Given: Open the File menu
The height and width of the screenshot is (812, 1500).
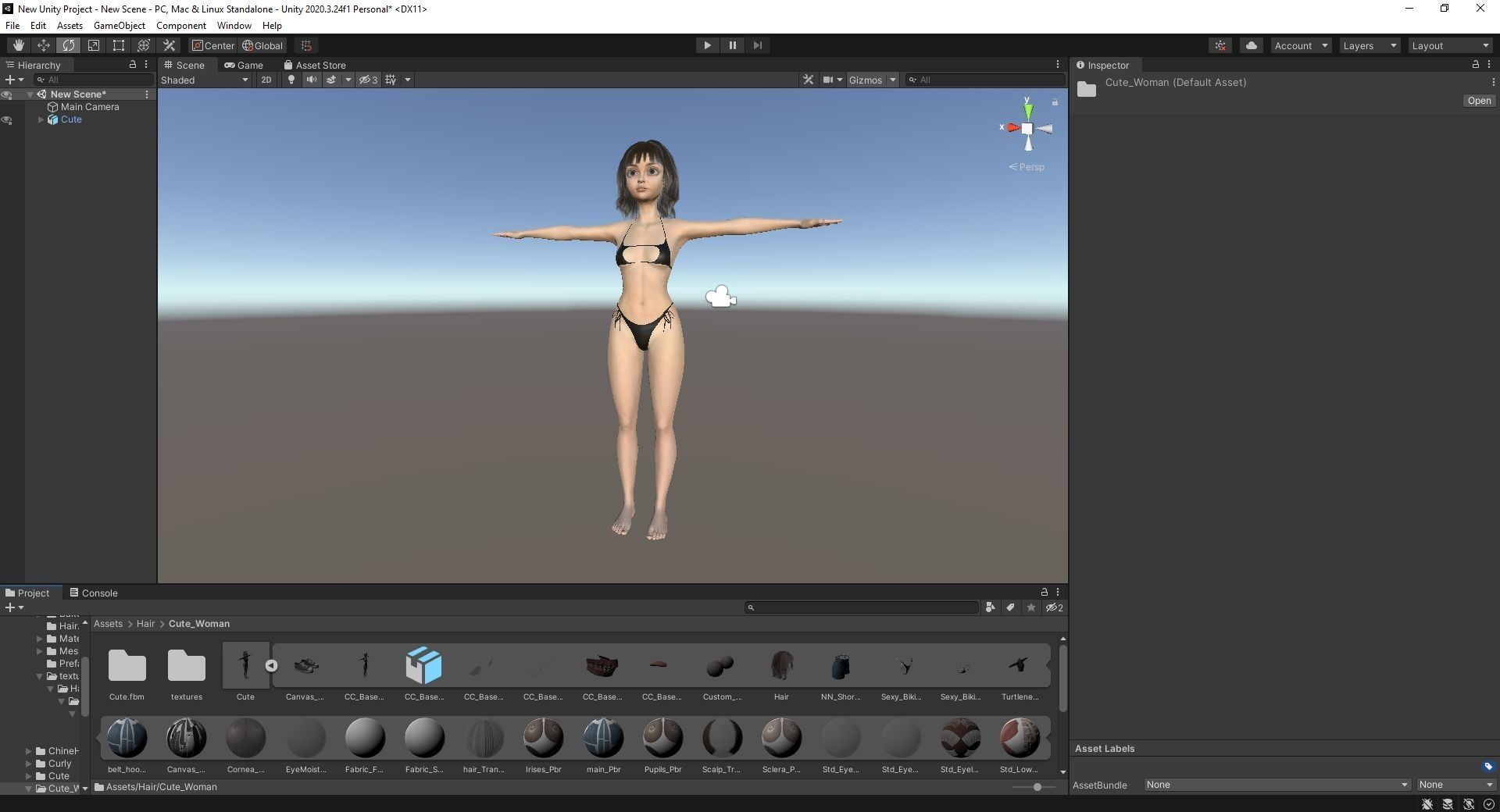Looking at the screenshot, I should pos(12,25).
